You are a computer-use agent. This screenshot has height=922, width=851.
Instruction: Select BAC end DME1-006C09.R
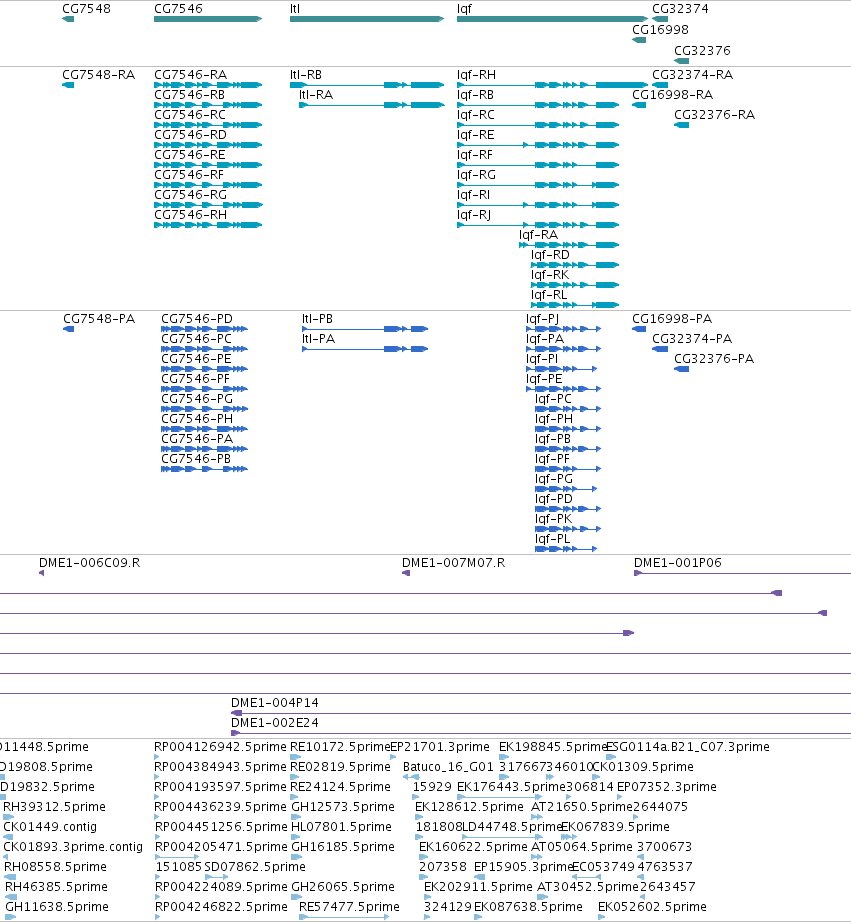click(89, 563)
